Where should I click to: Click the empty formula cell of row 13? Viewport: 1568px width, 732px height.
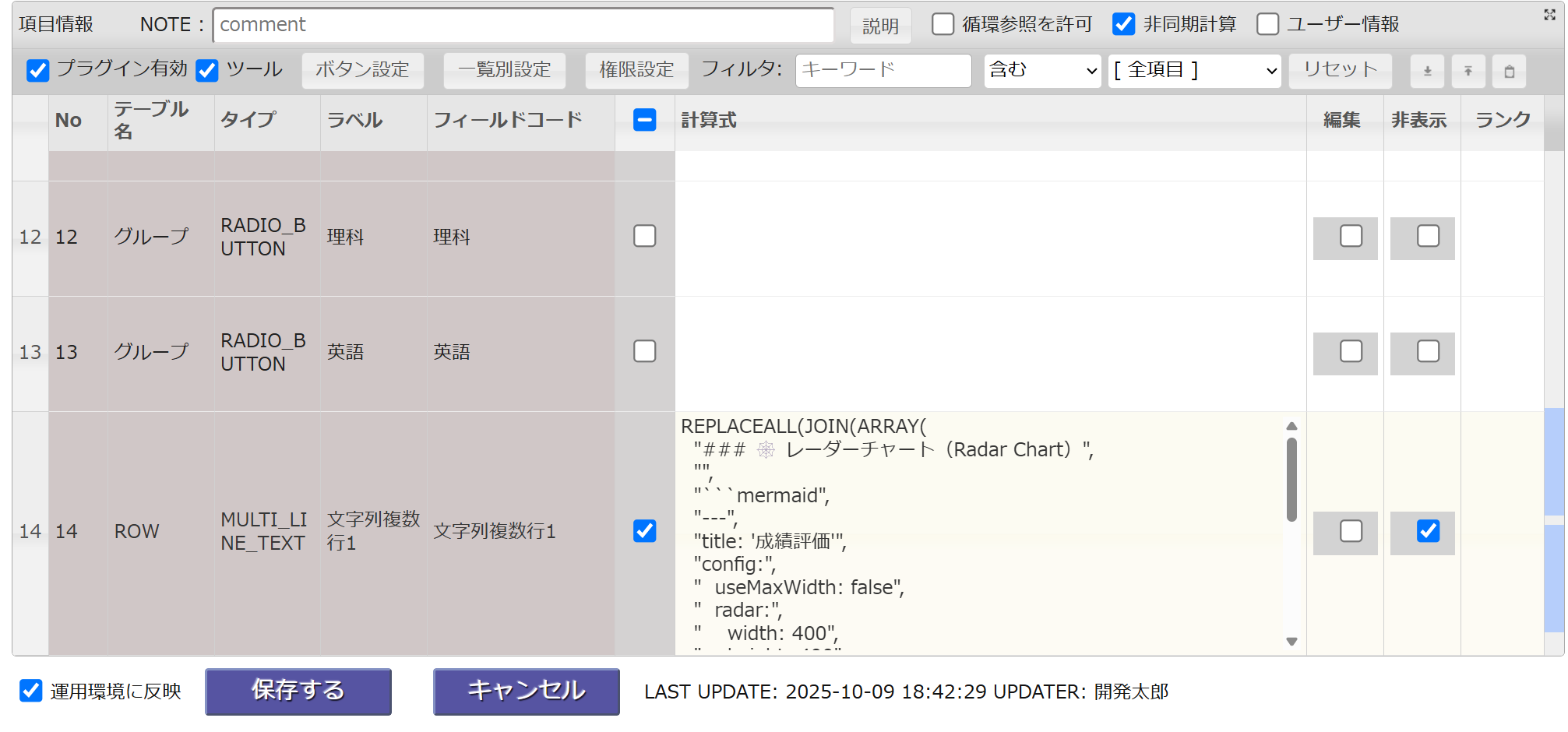pos(990,354)
